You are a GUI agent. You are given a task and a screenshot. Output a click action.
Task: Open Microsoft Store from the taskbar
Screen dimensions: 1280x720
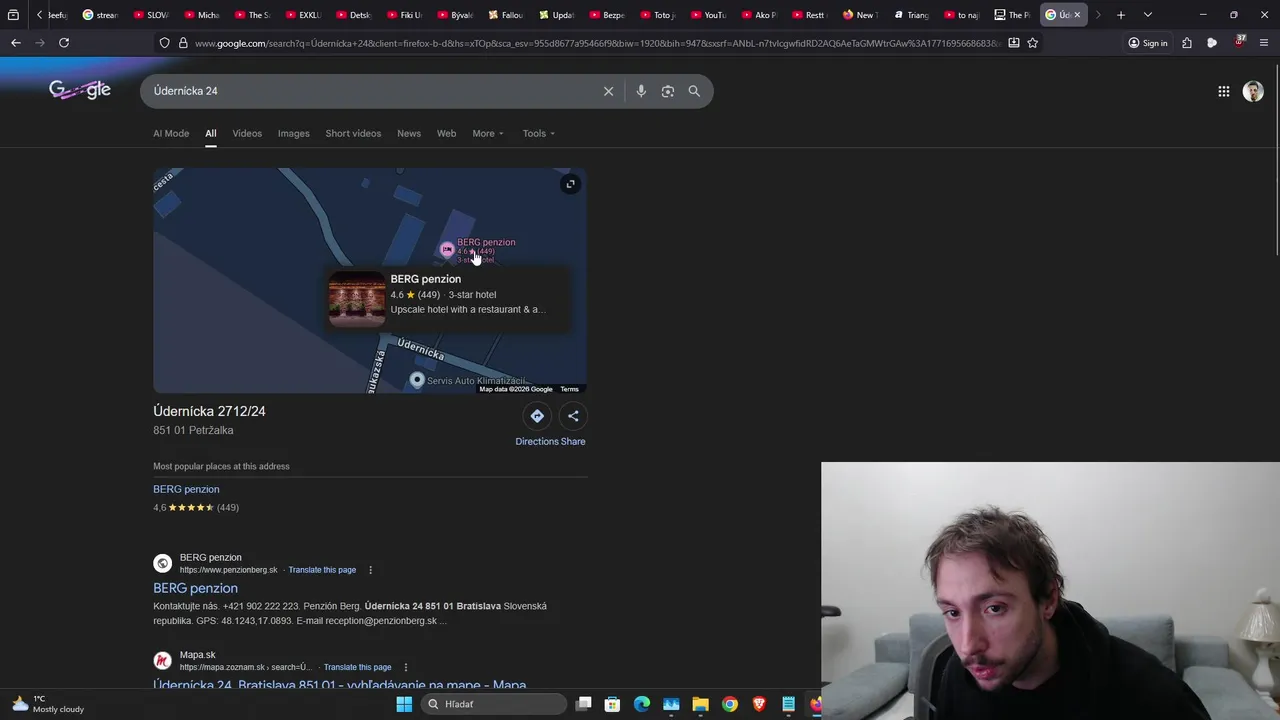click(x=613, y=704)
